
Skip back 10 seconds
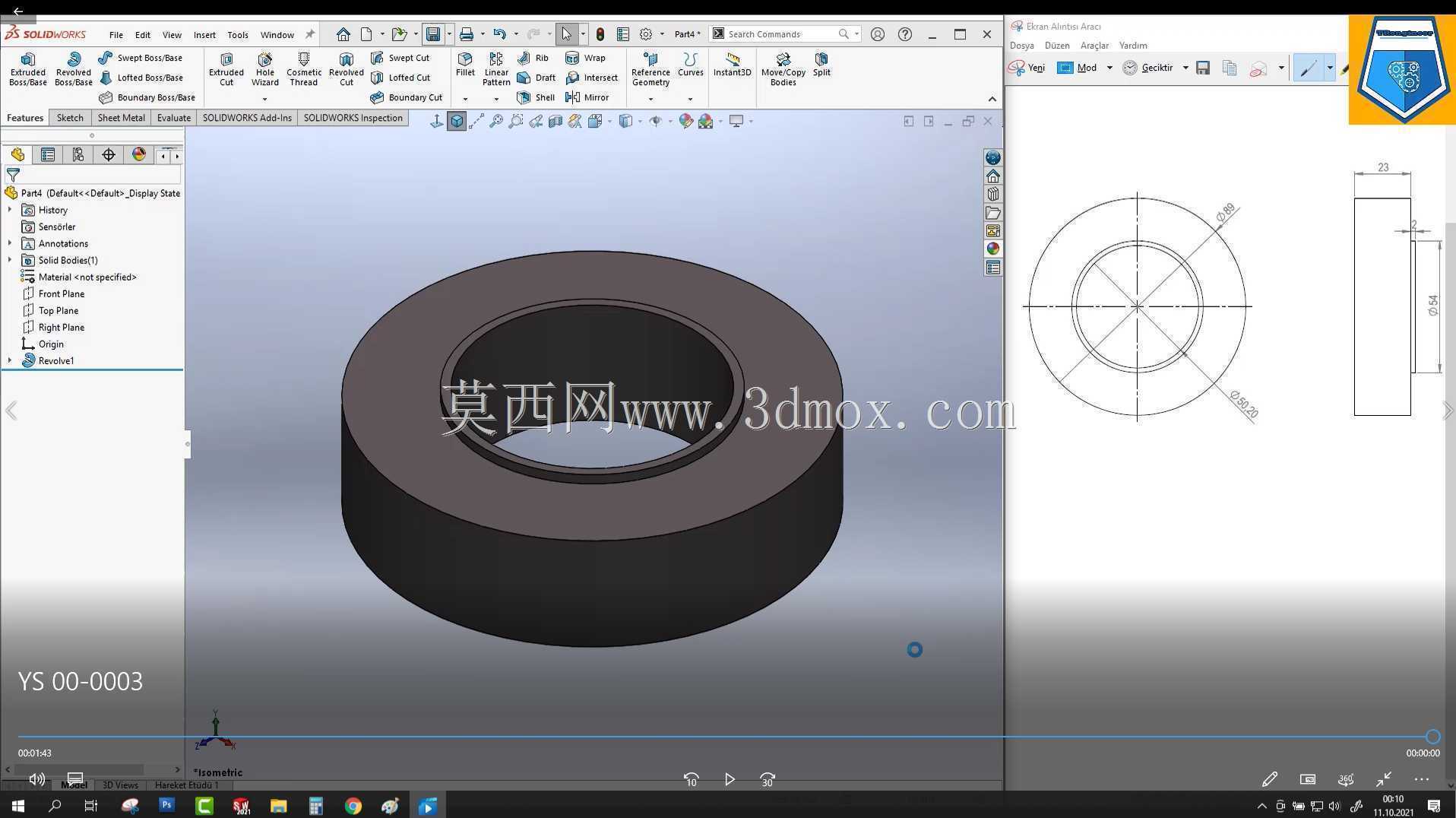[691, 779]
